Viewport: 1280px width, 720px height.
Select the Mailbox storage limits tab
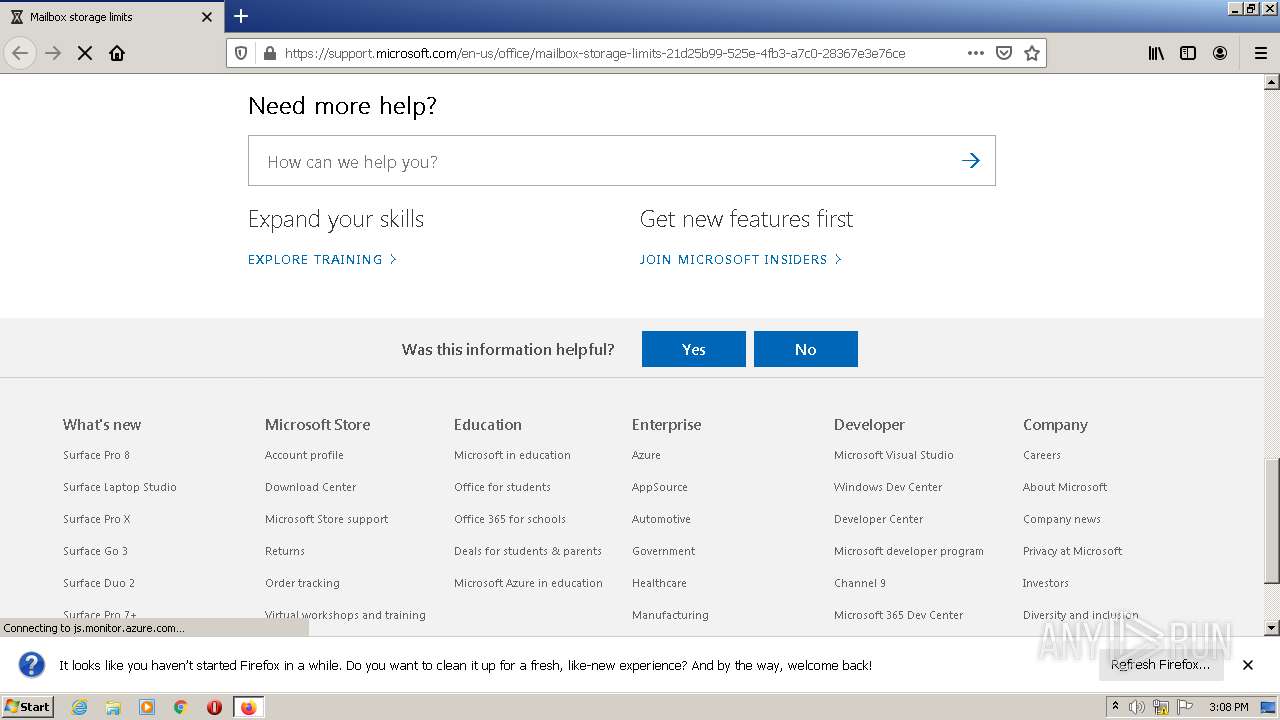pyautogui.click(x=111, y=17)
